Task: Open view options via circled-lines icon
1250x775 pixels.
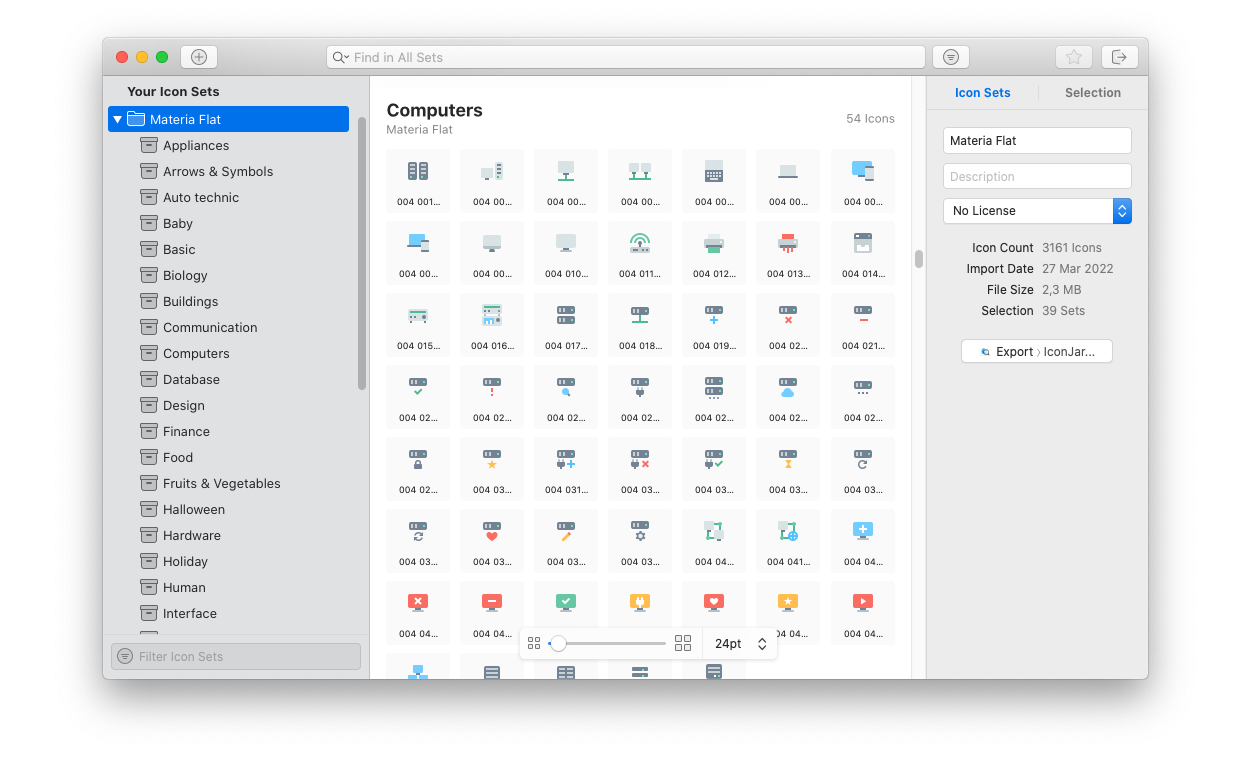Action: tap(950, 57)
